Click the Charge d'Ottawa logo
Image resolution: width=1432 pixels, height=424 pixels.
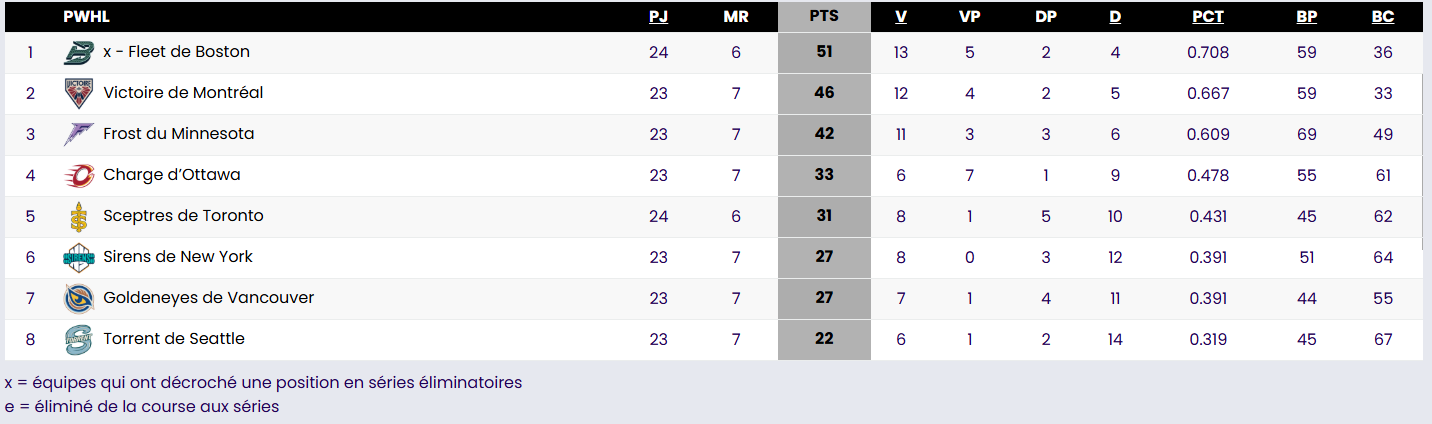click(78, 175)
